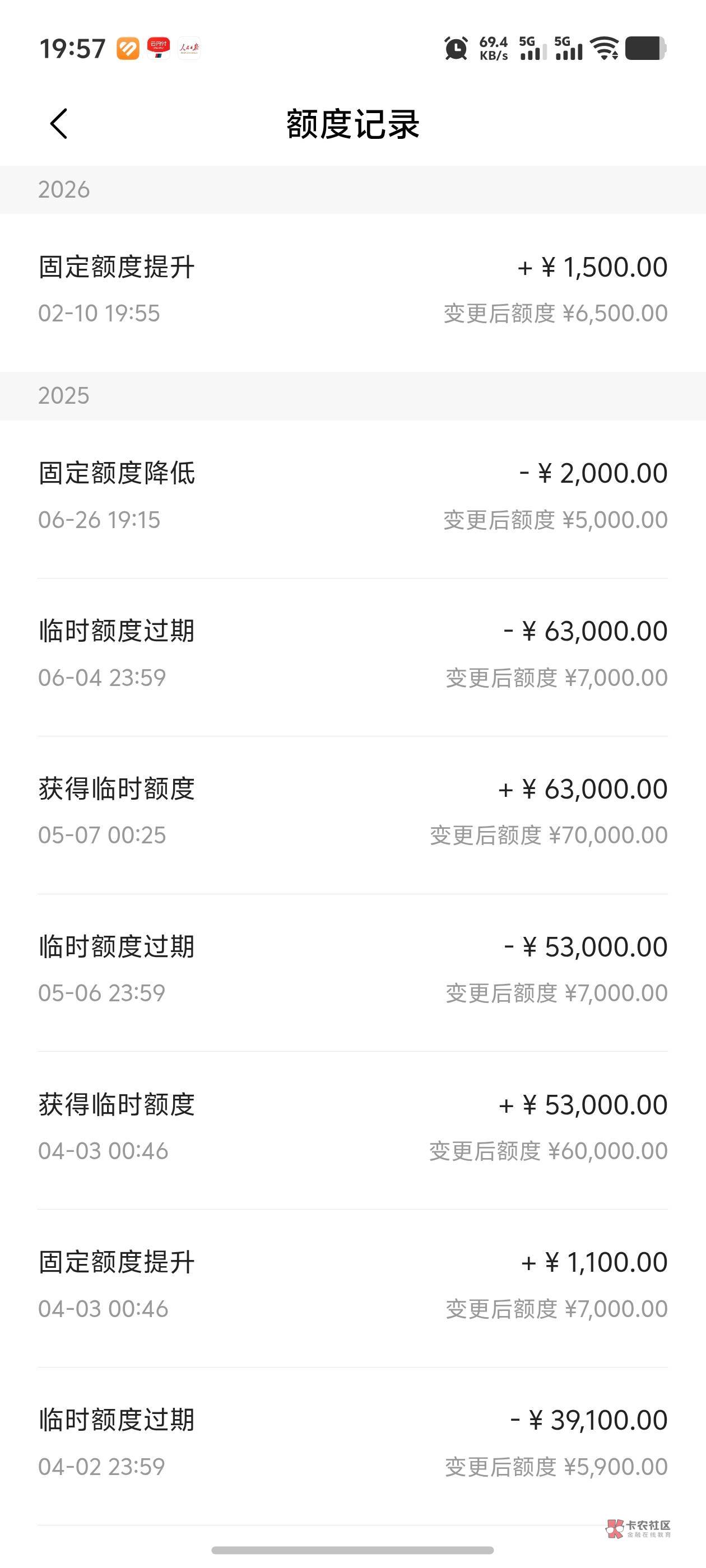Tap the orange notification app icon
This screenshot has height=1568, width=706.
[x=128, y=48]
